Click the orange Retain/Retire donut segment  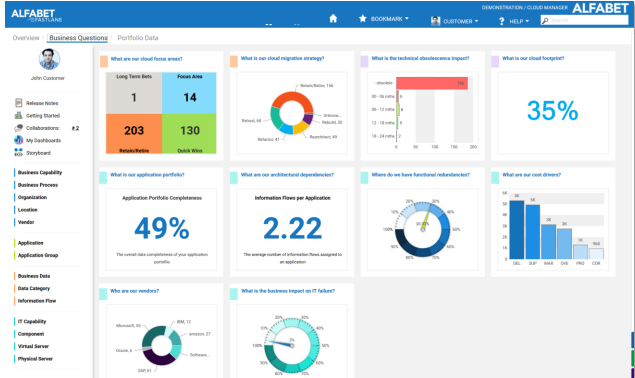pyautogui.click(x=292, y=98)
